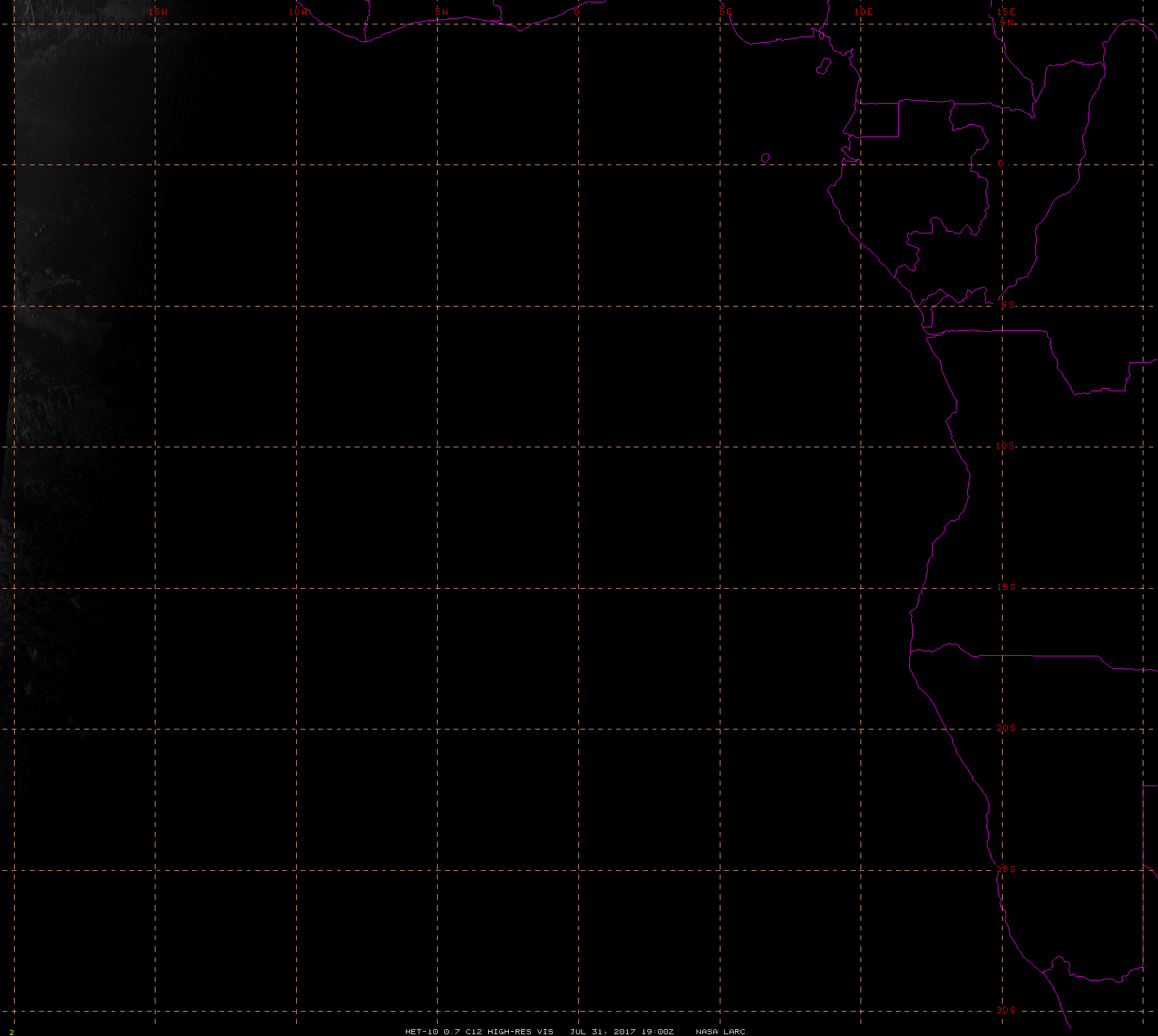The width and height of the screenshot is (1158, 1036).
Task: Click the JUL 31, 2017 19:00Z timestamp
Action: [622, 1032]
